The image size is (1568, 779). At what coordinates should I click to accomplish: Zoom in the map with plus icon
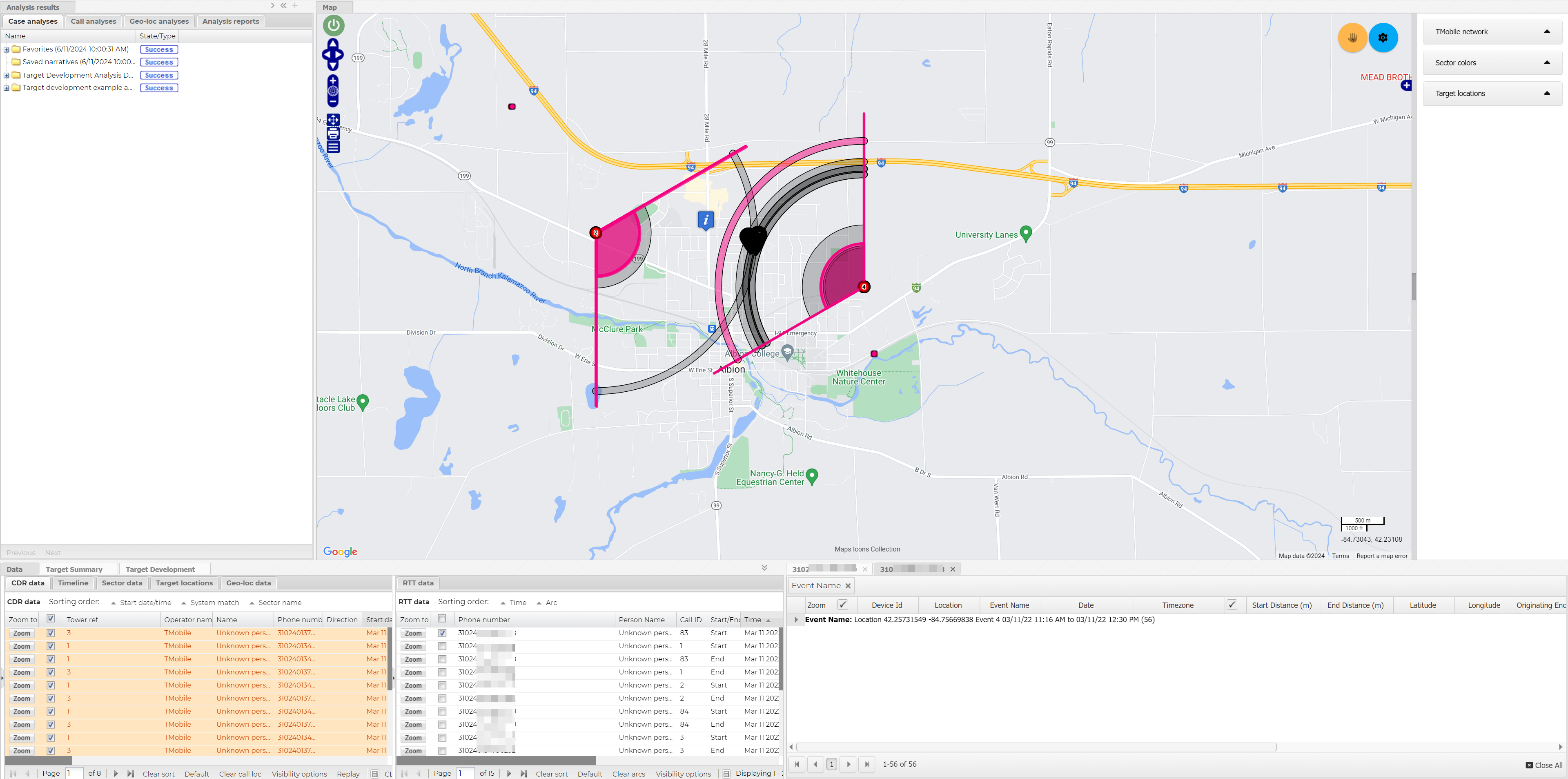click(333, 81)
